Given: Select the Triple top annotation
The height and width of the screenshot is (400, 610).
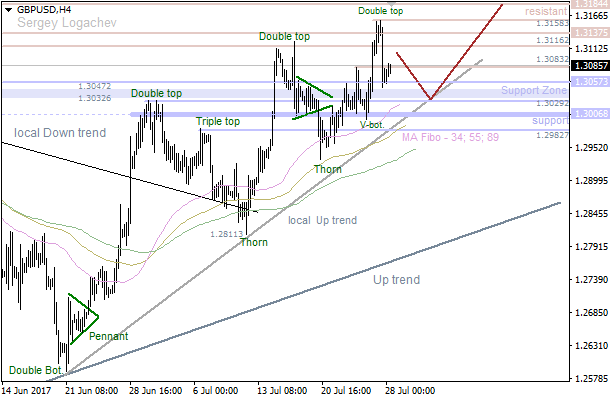Looking at the screenshot, I should 217,121.
